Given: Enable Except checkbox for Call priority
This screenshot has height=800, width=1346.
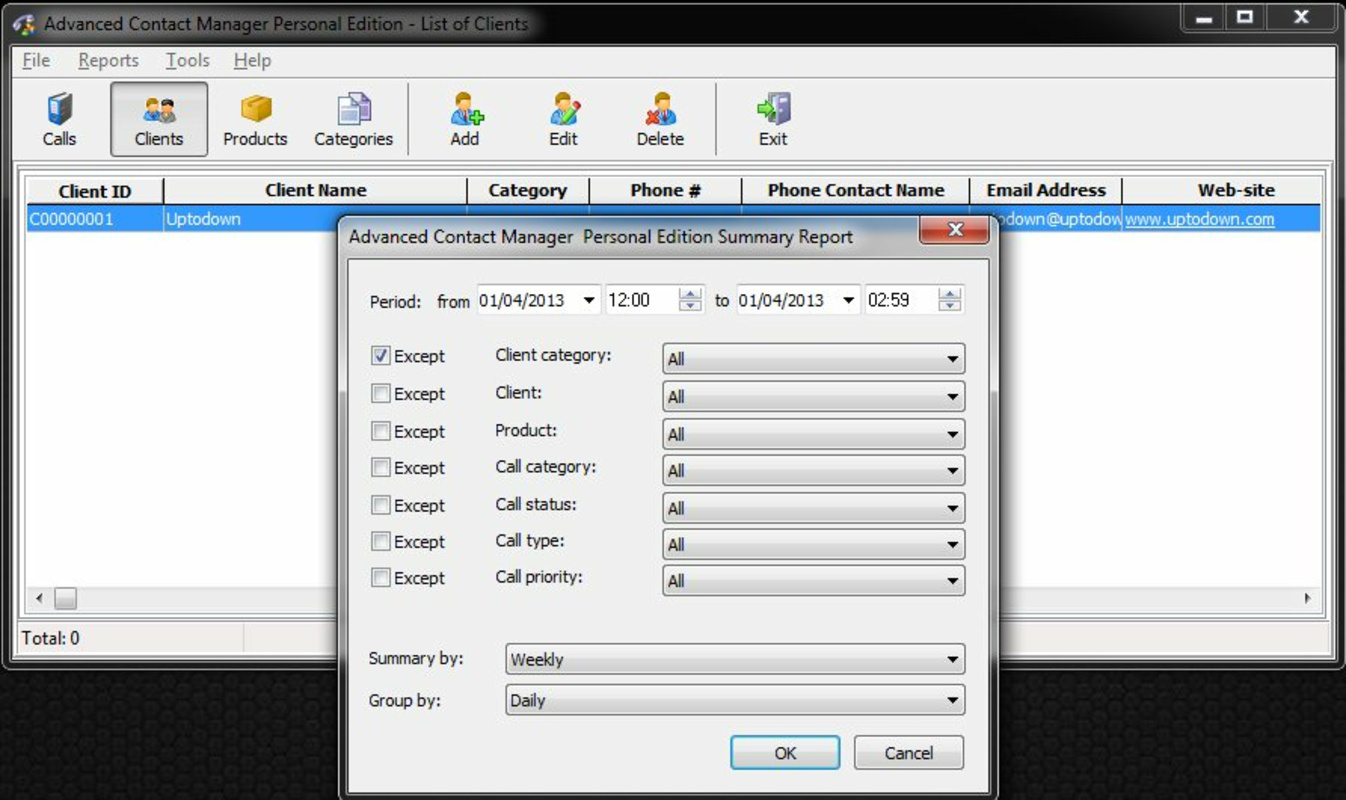Looking at the screenshot, I should (380, 577).
